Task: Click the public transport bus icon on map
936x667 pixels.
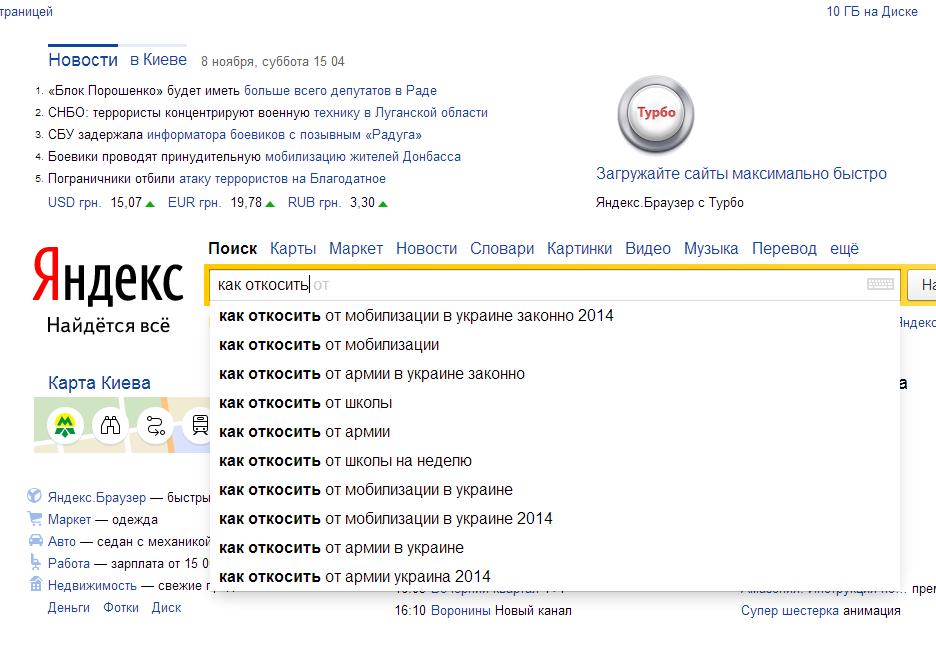Action: [x=199, y=425]
